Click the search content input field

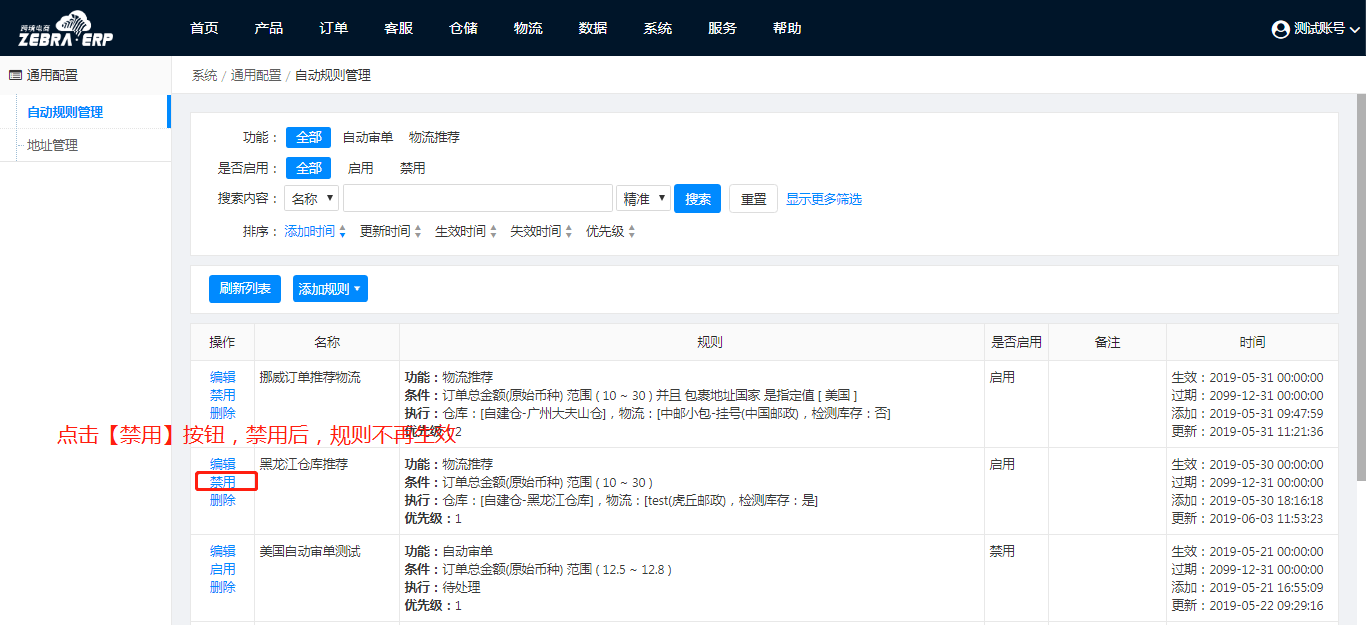tap(477, 199)
